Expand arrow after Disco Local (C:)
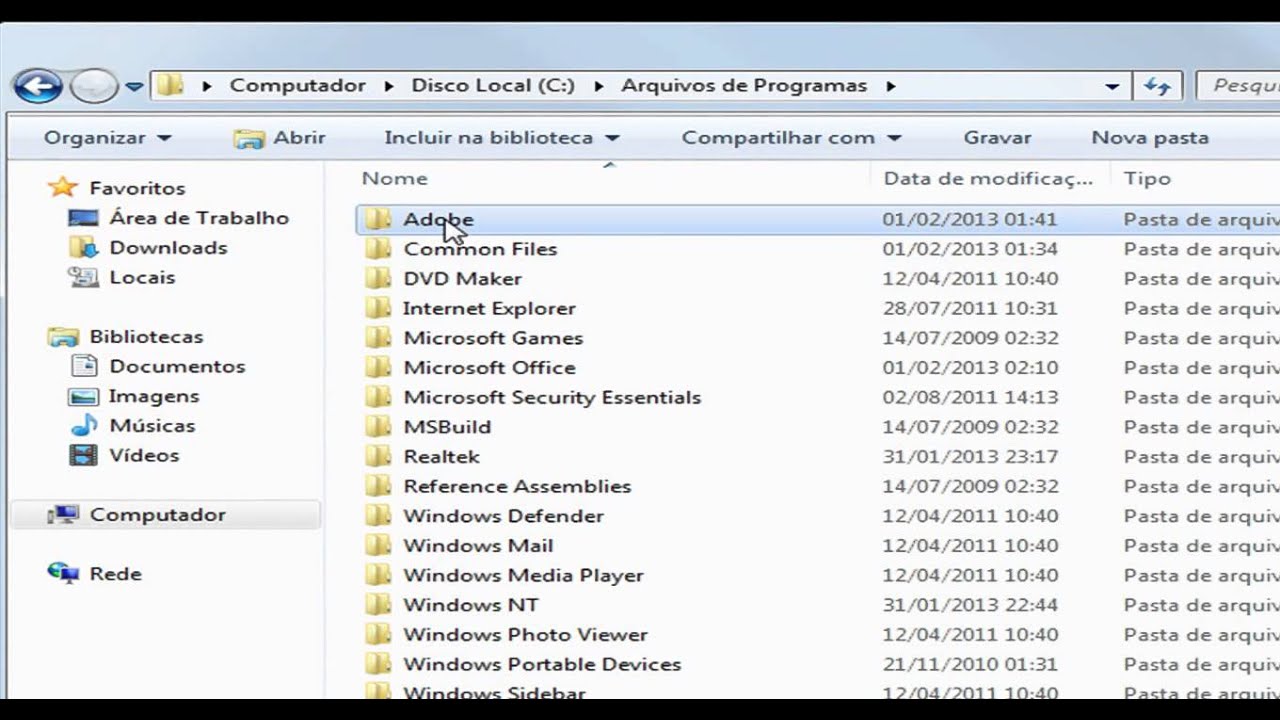 598,86
